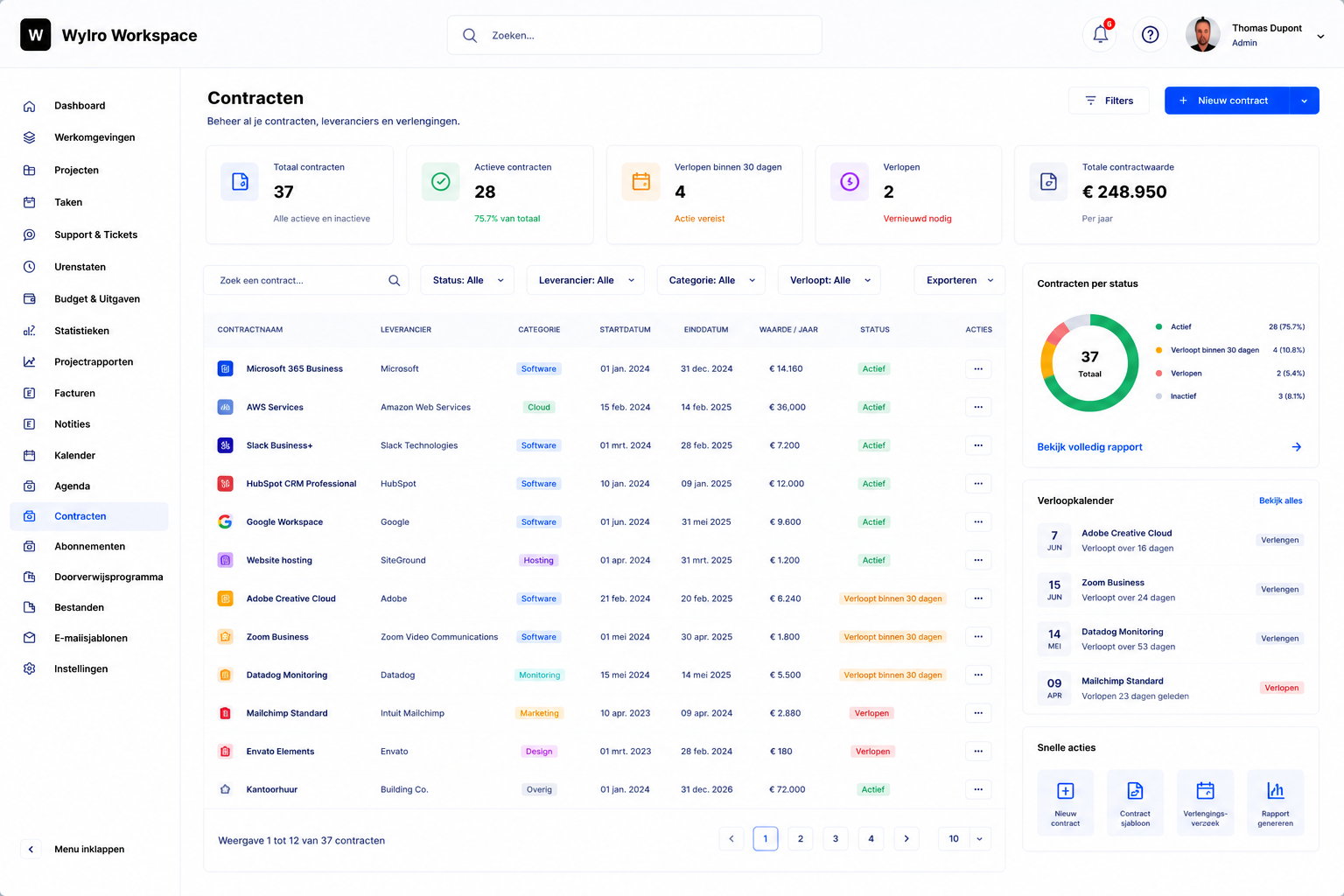
Task: Click Verlengen for Adobe Creative Cloud
Action: (1279, 540)
